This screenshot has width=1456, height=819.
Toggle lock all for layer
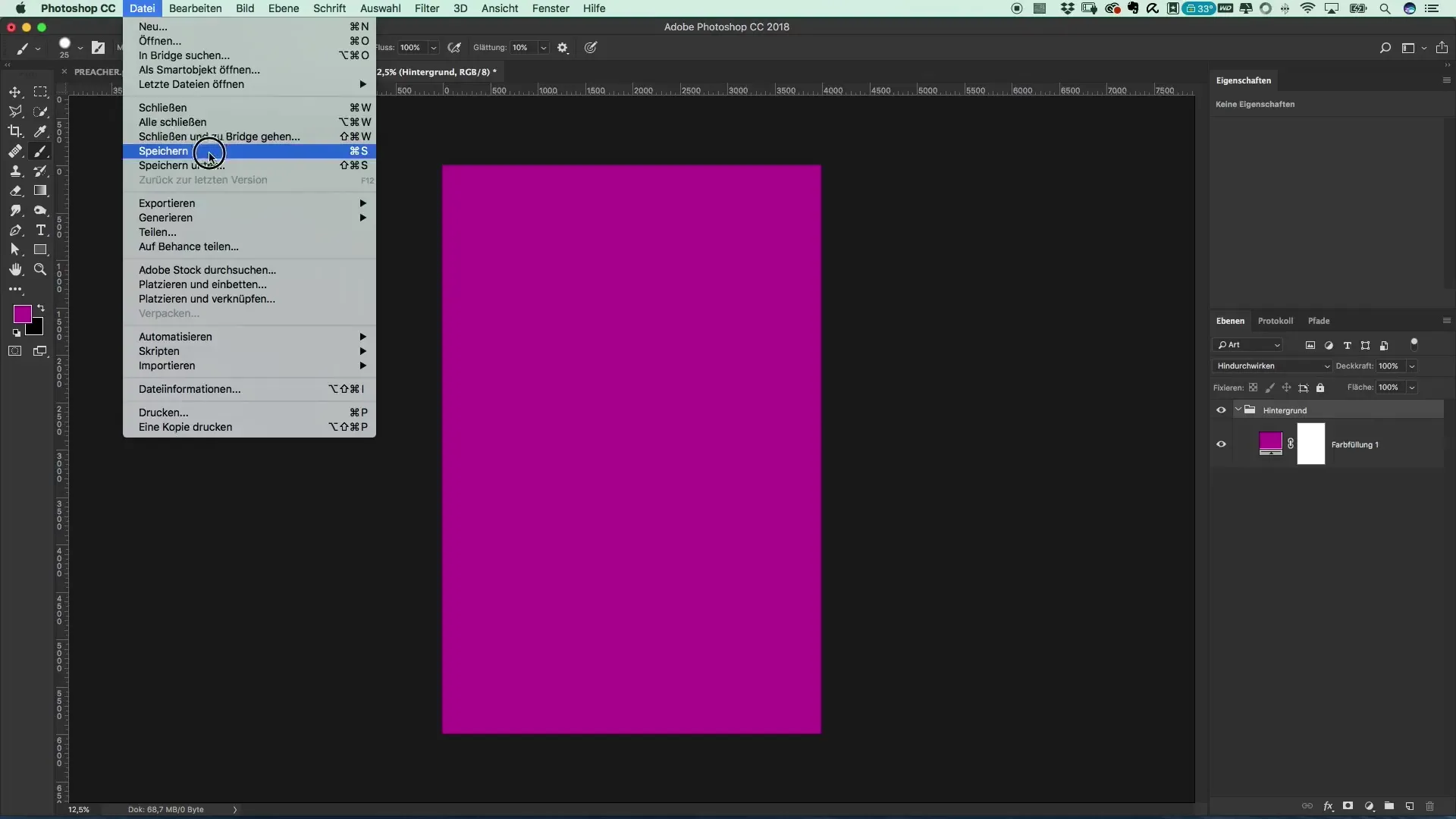coord(1320,388)
